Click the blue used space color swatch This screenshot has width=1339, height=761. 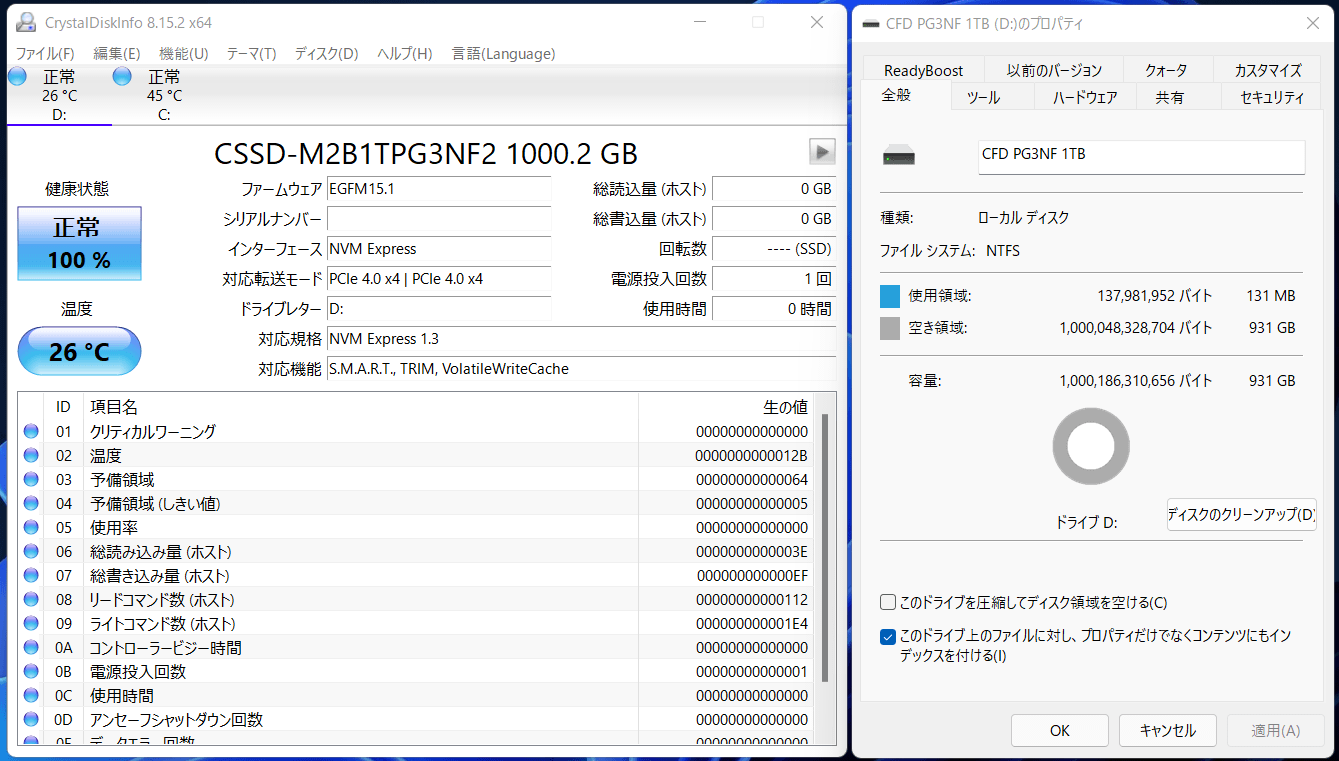coord(890,296)
